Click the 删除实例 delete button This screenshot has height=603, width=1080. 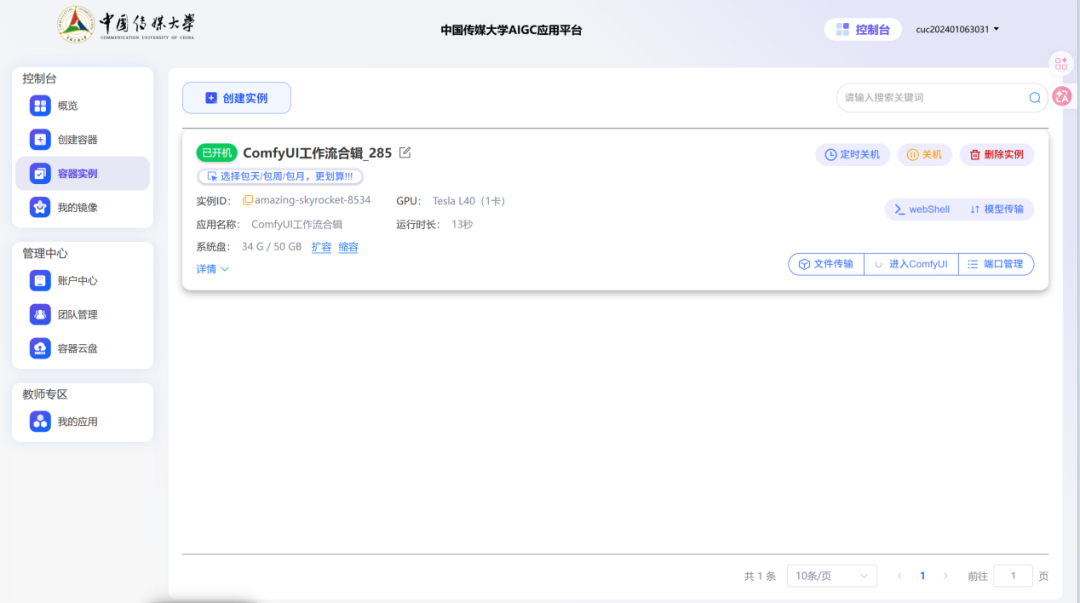[997, 154]
